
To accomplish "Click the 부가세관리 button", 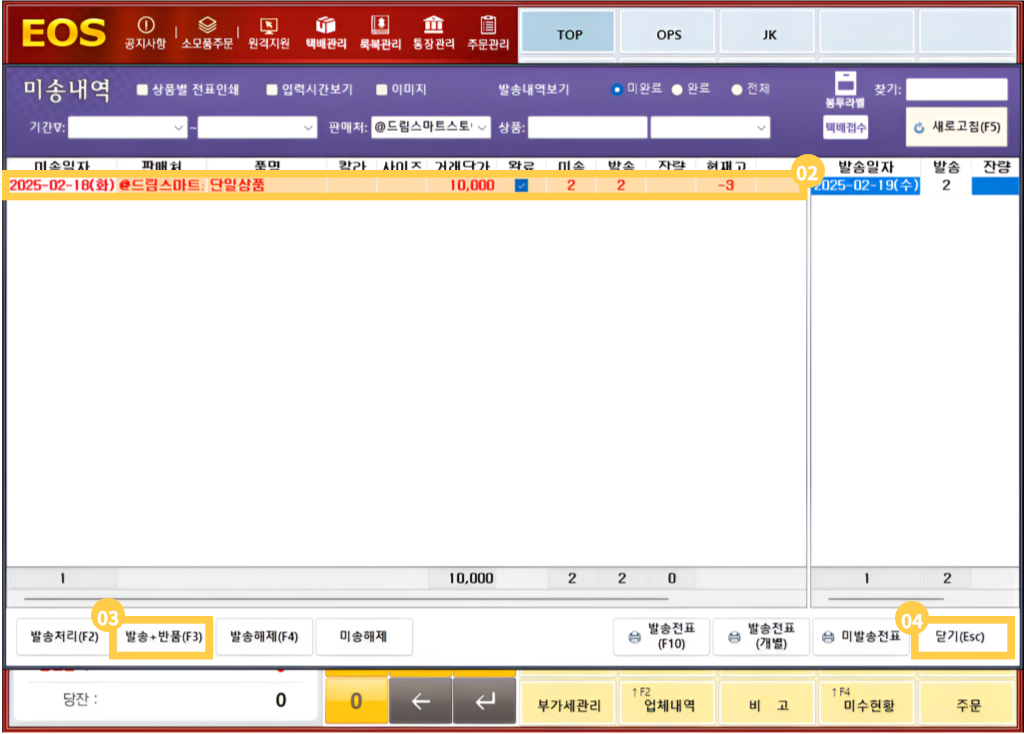I will (569, 703).
